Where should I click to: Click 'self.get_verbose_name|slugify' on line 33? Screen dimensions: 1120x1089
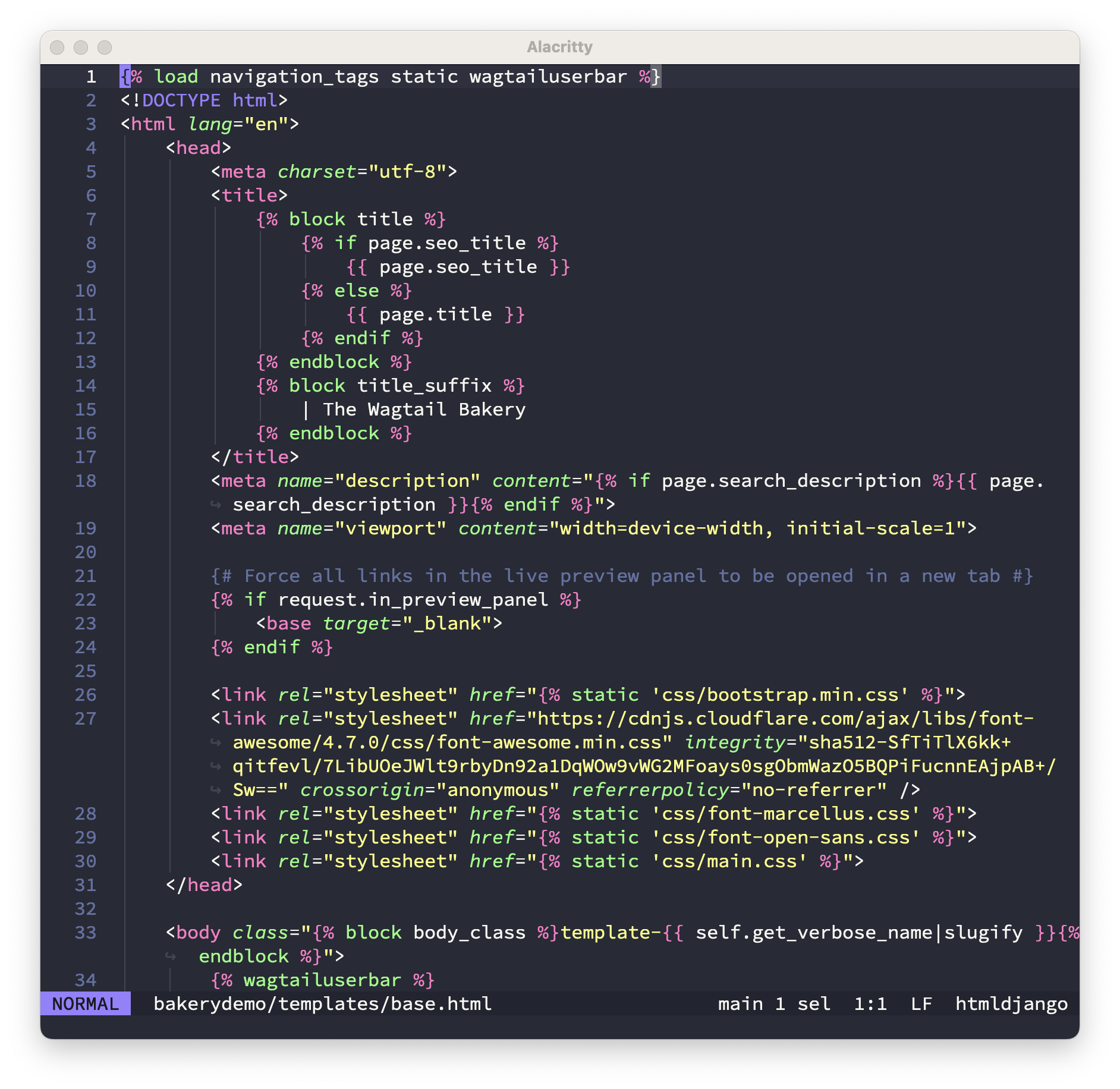859,933
